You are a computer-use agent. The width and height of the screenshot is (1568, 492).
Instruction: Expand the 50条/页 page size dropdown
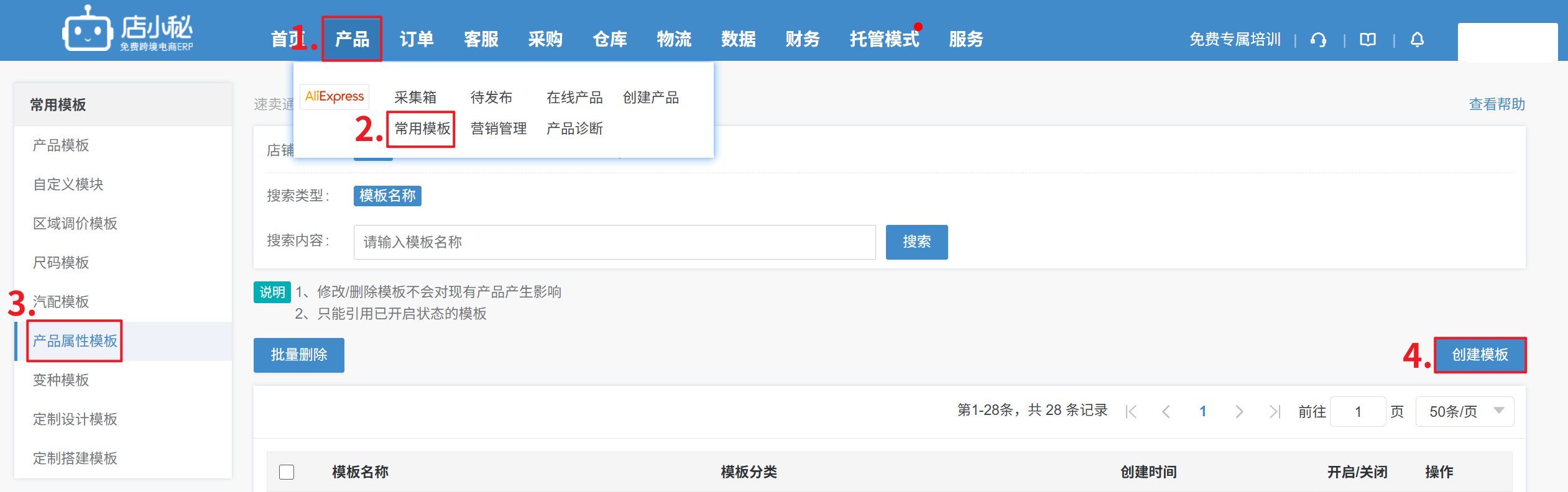pos(1464,411)
